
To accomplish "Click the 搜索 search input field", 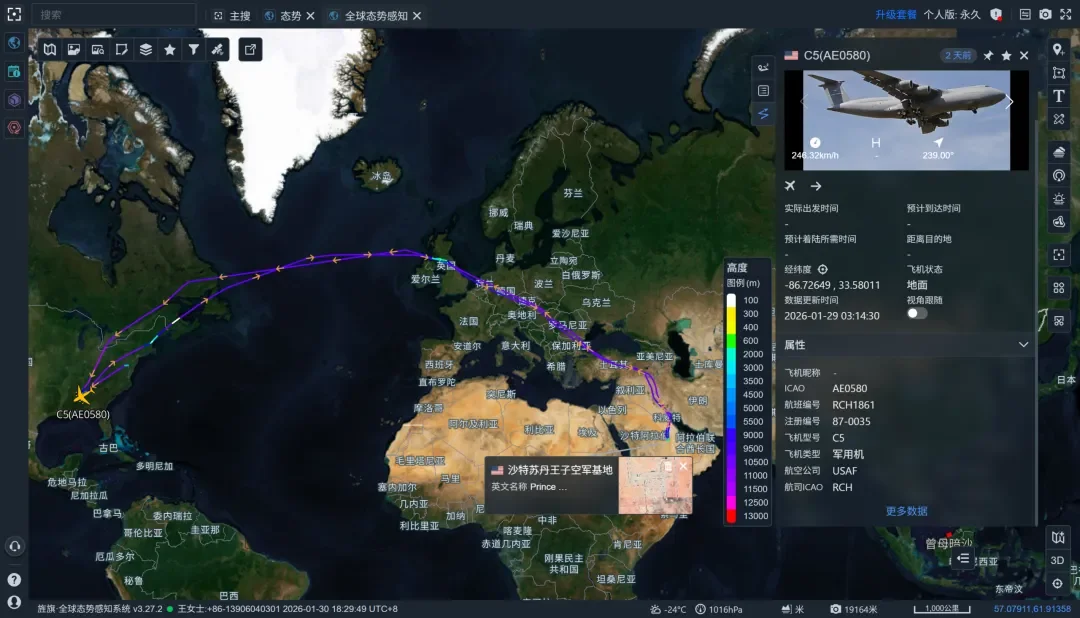I will (113, 15).
